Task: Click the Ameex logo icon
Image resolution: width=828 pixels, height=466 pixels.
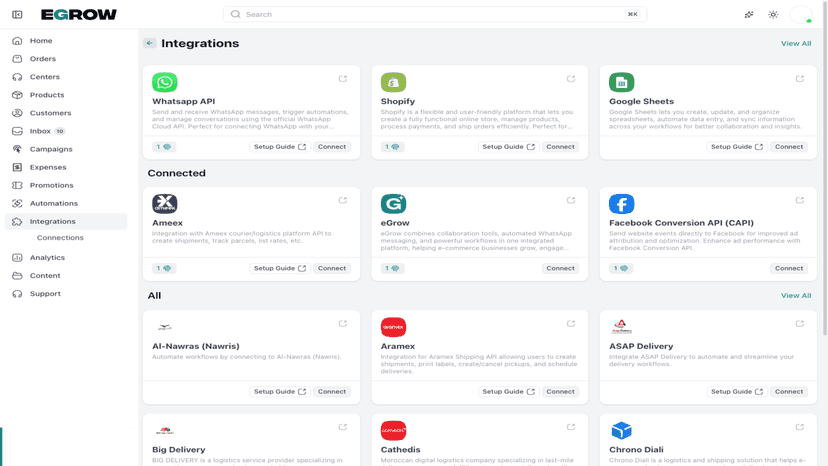Action: (x=165, y=204)
